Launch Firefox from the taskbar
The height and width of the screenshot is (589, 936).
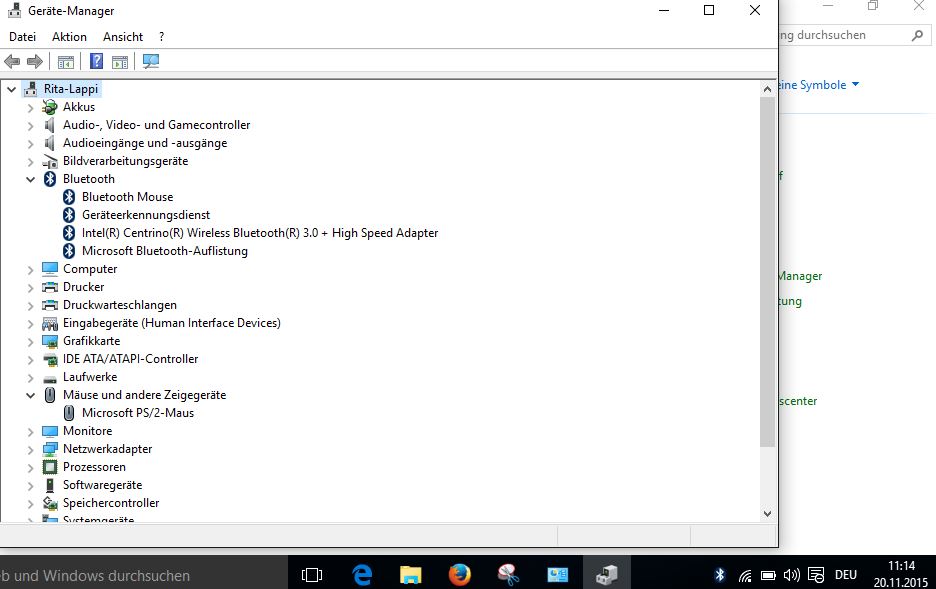coord(460,574)
